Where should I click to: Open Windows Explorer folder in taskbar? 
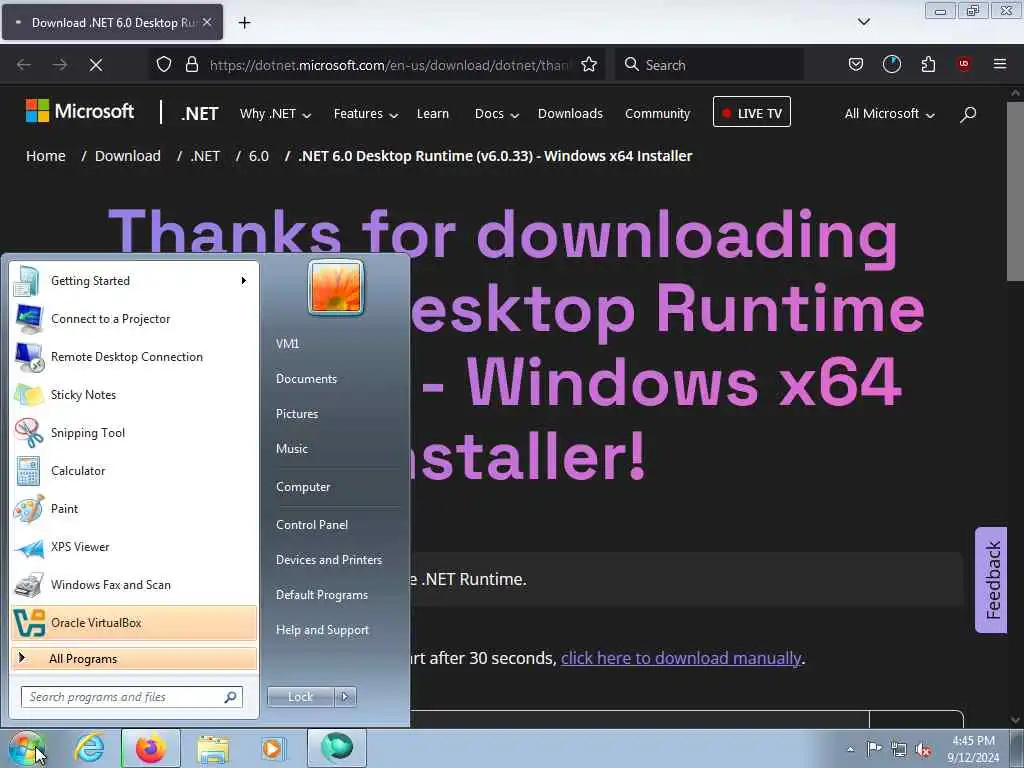pyautogui.click(x=213, y=748)
